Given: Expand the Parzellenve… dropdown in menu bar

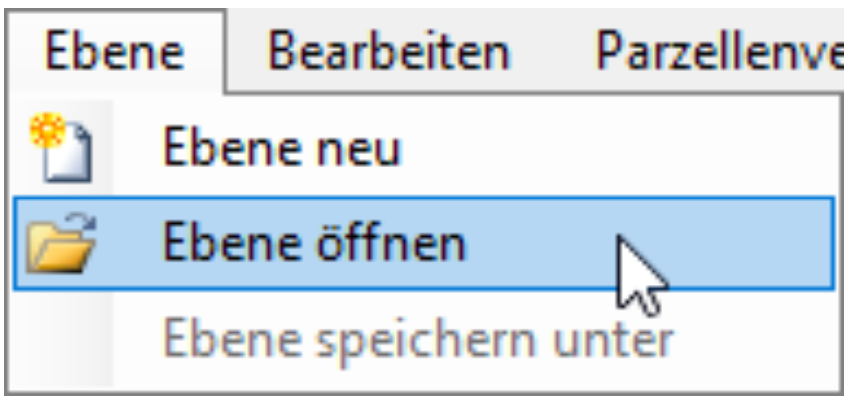Looking at the screenshot, I should tap(718, 50).
